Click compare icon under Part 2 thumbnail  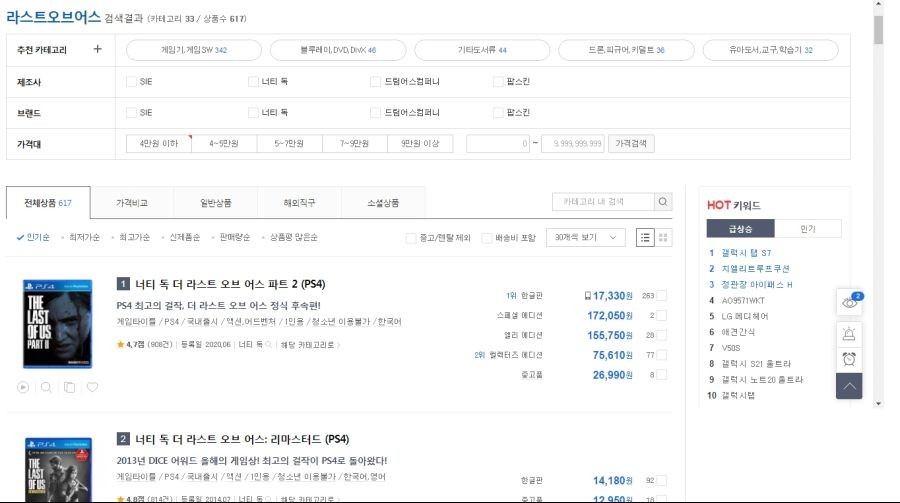69,387
